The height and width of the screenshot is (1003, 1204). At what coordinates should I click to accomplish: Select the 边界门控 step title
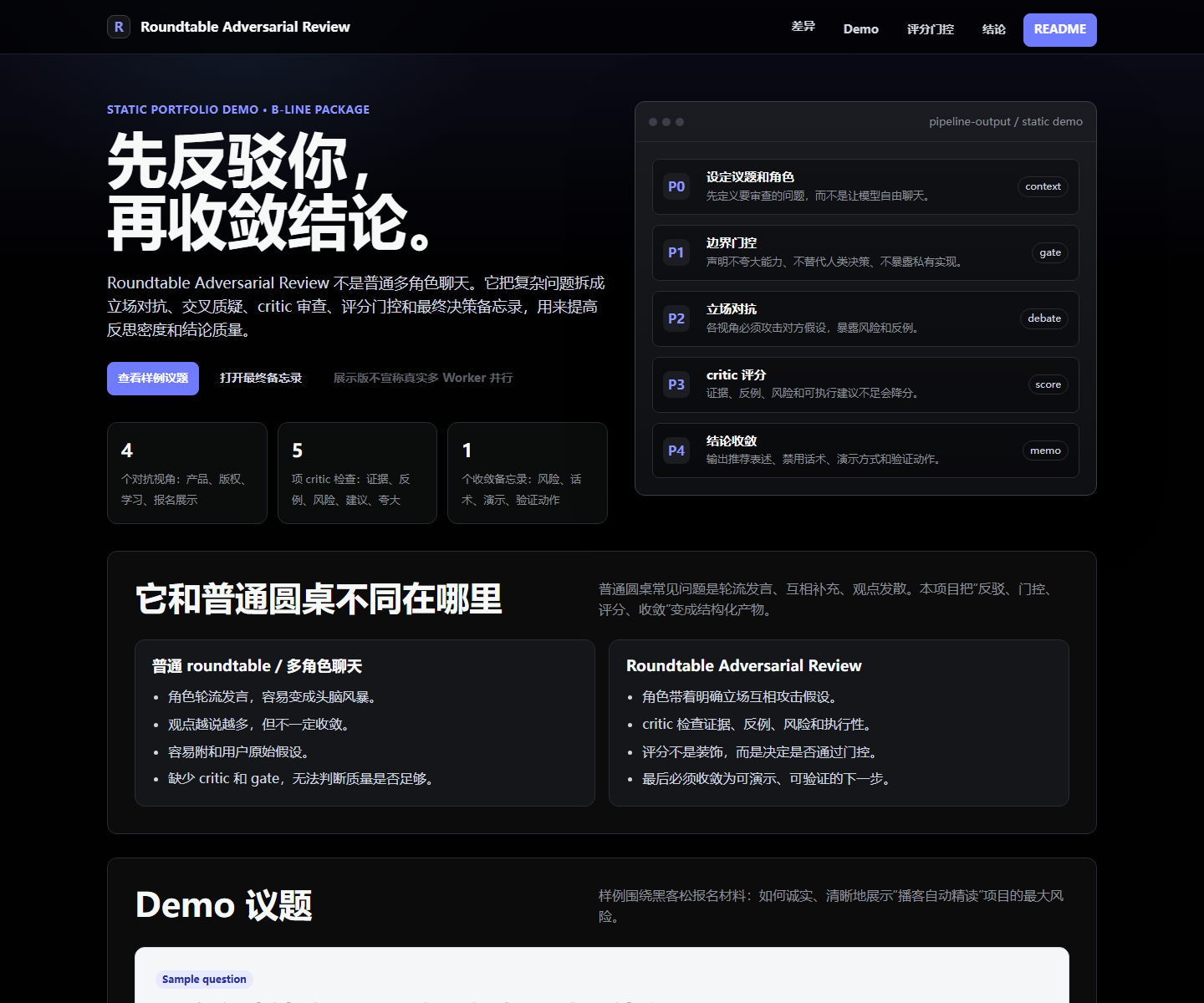(x=732, y=243)
